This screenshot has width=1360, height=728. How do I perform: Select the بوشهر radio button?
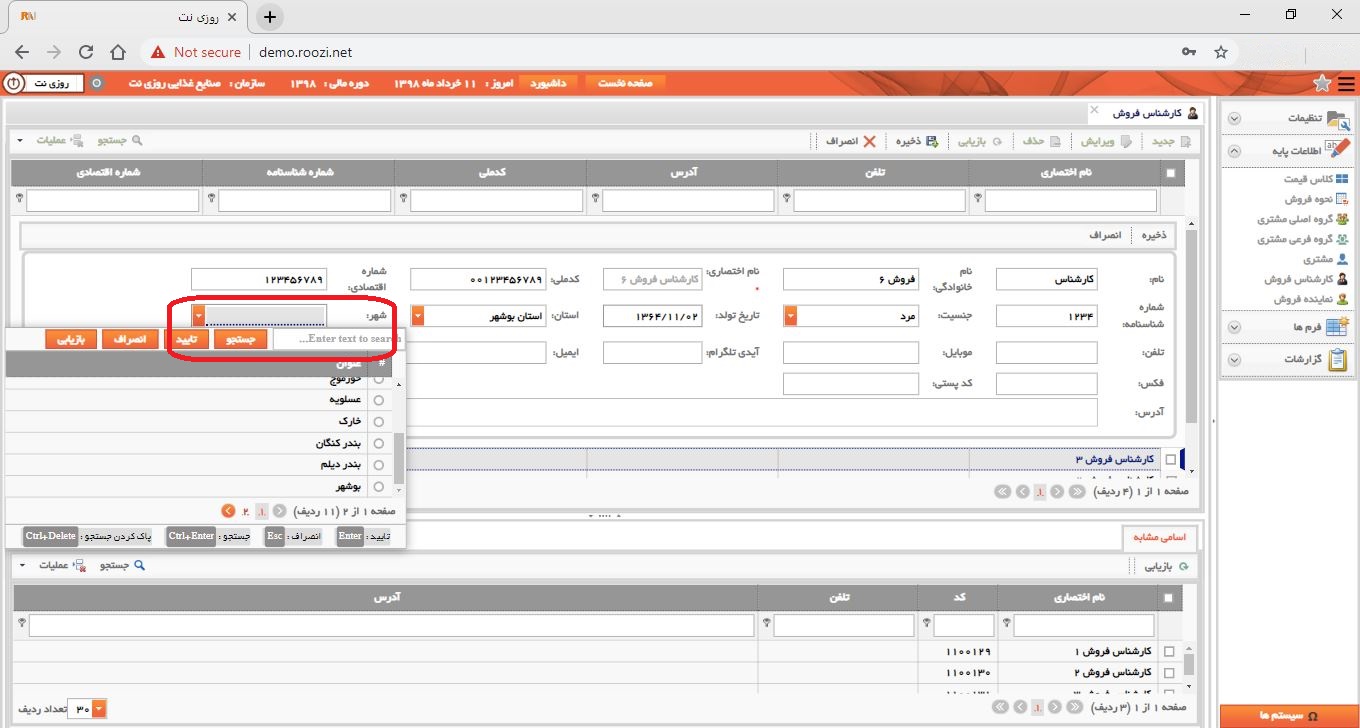tap(379, 487)
